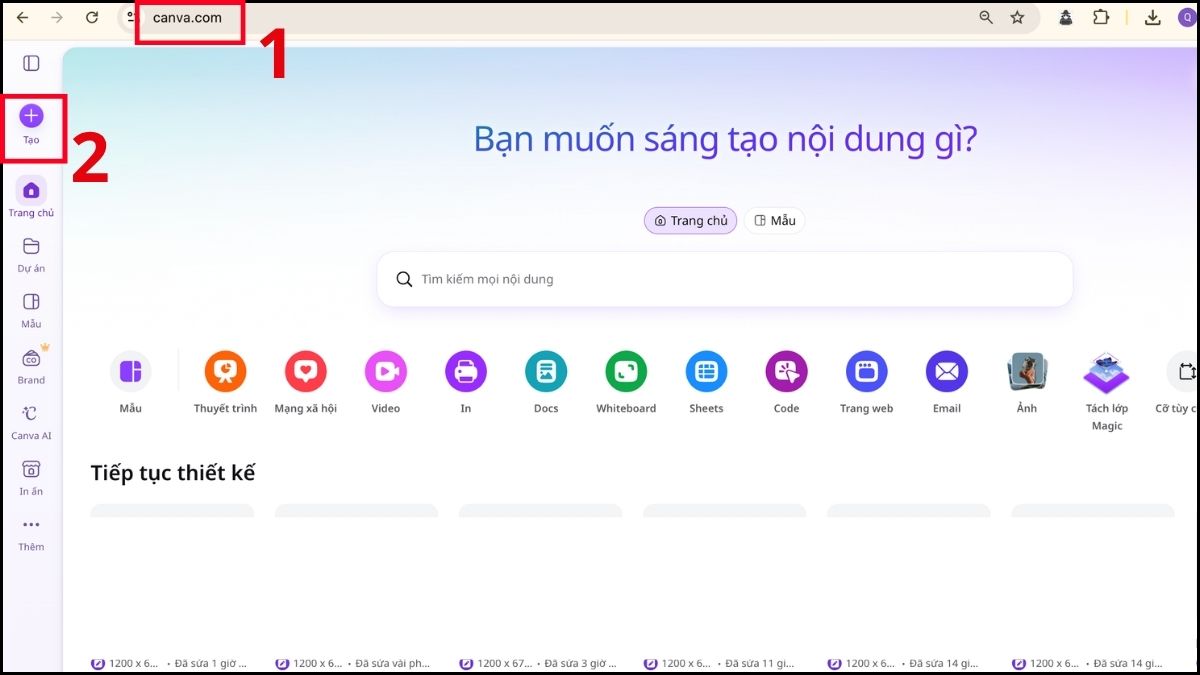Open the browser profile avatar
Viewport: 1200px width, 675px height.
click(1187, 18)
